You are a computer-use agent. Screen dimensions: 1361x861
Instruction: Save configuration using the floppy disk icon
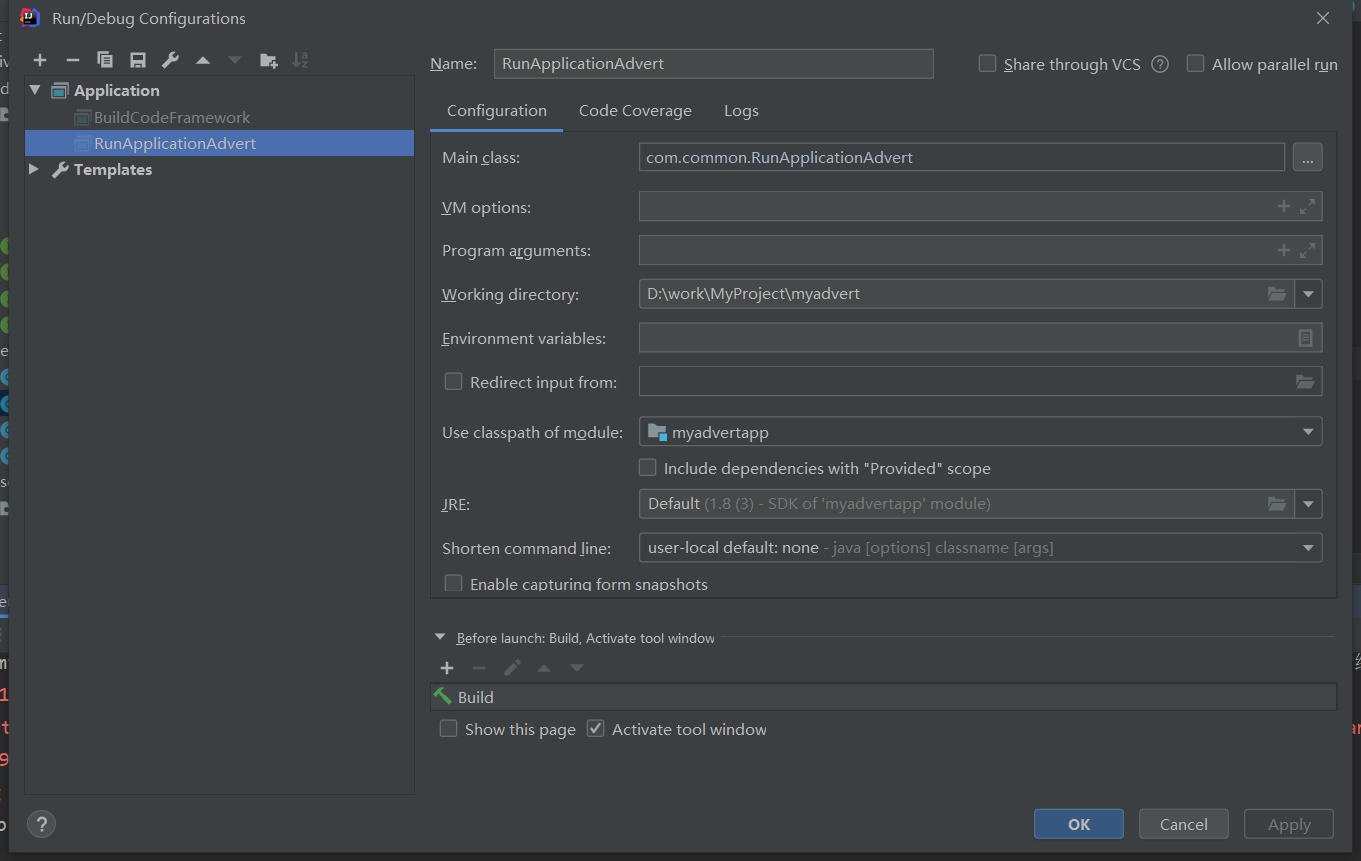(x=138, y=61)
